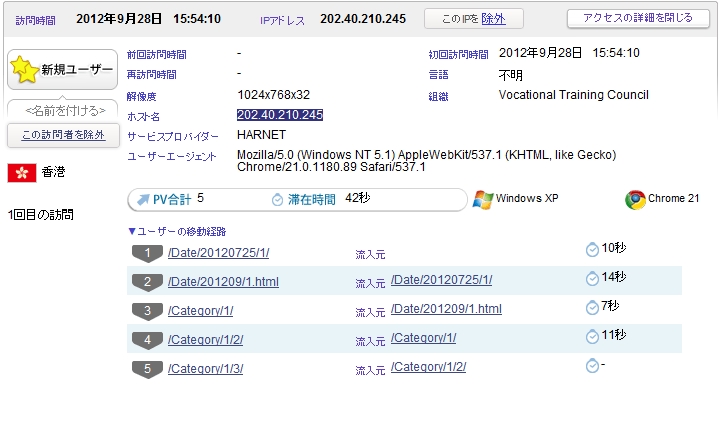719x425 pixels.
Task: Open the /Date/20120725/1/ page link in row 1
Action: (x=218, y=252)
